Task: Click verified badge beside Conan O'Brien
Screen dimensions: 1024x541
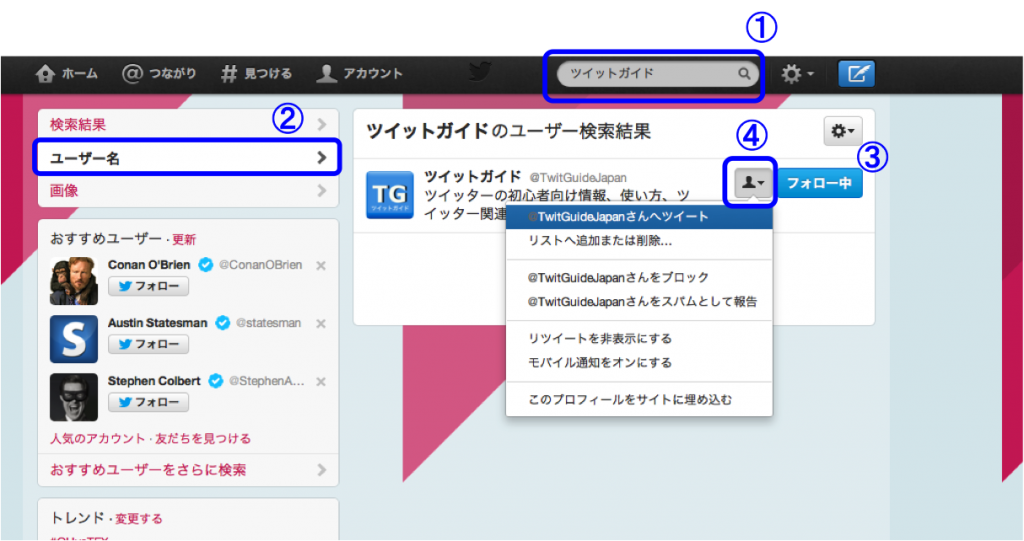Action: click(x=206, y=265)
